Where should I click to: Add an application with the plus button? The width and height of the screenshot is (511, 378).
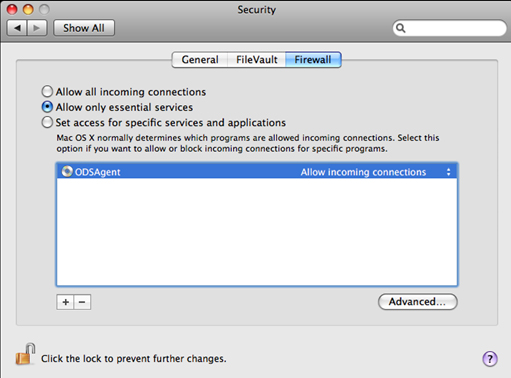tap(65, 302)
